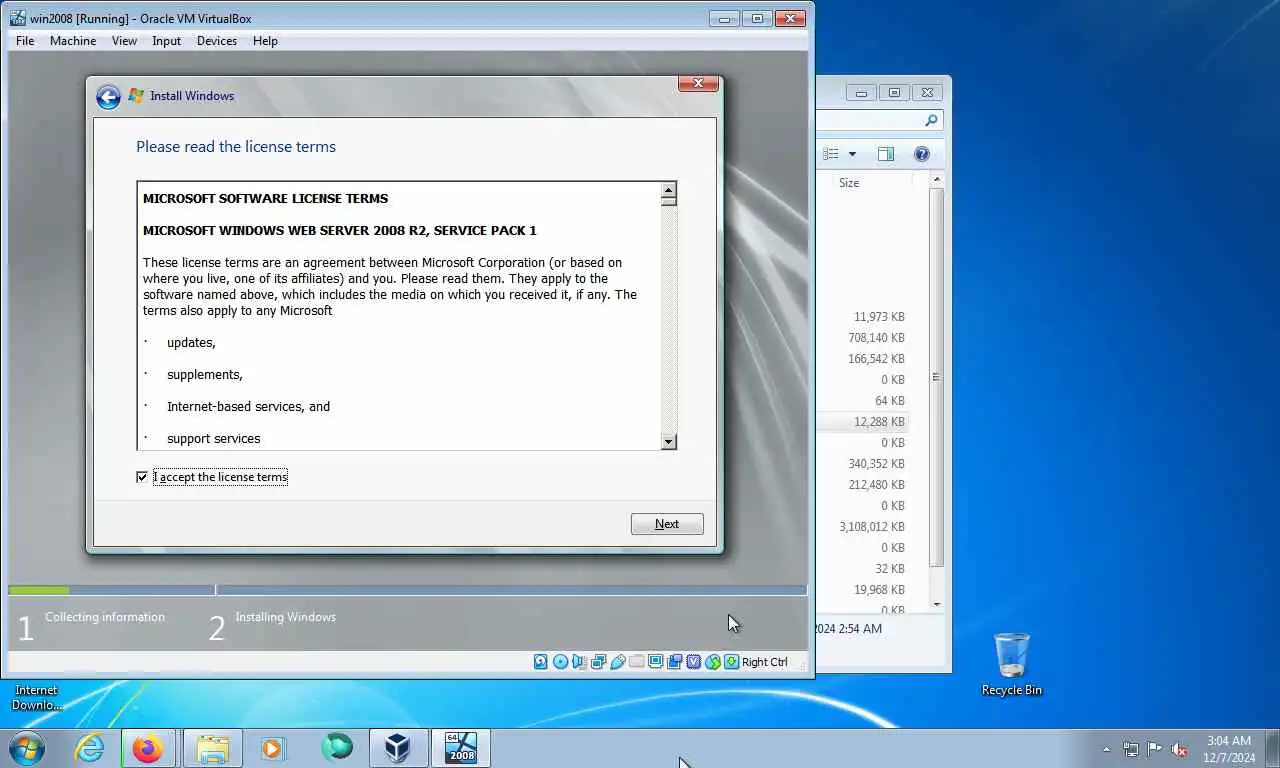This screenshot has height=768, width=1280.
Task: Click the Windows flag icon beside Install Windows
Action: [x=135, y=96]
